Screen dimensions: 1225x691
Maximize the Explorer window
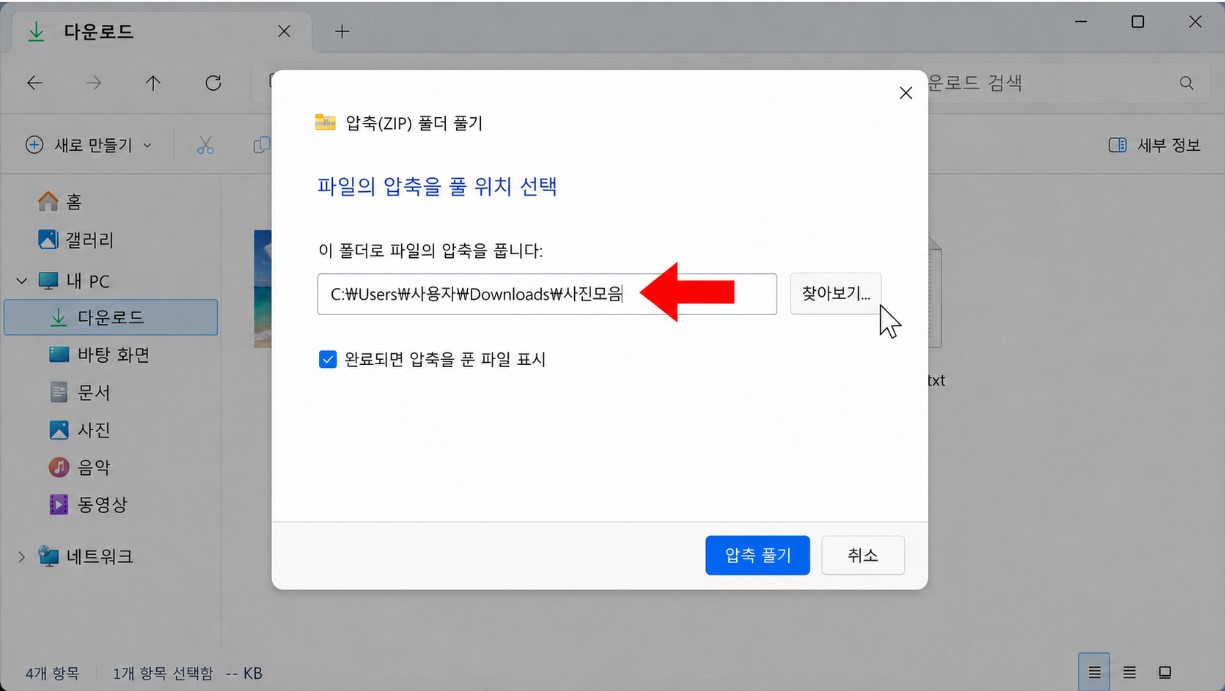pos(1137,22)
